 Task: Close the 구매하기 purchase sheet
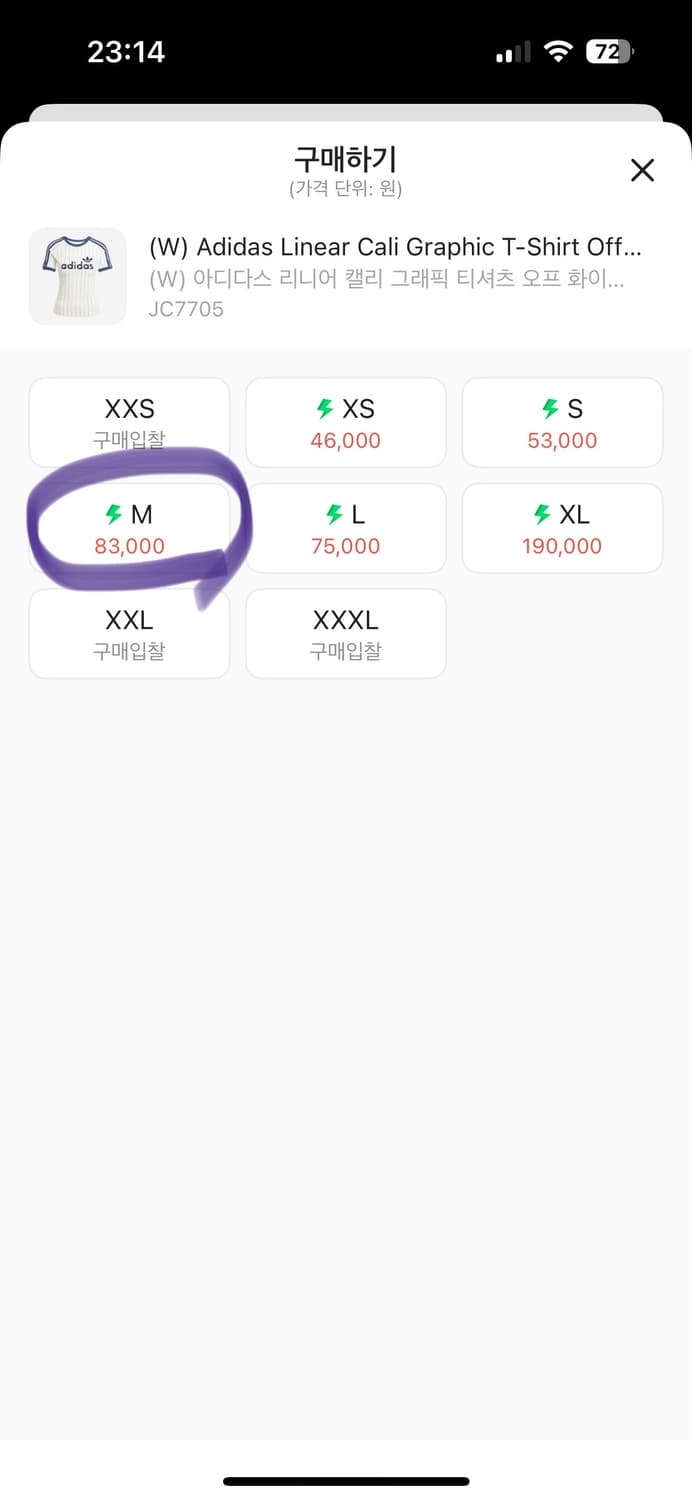(x=642, y=170)
